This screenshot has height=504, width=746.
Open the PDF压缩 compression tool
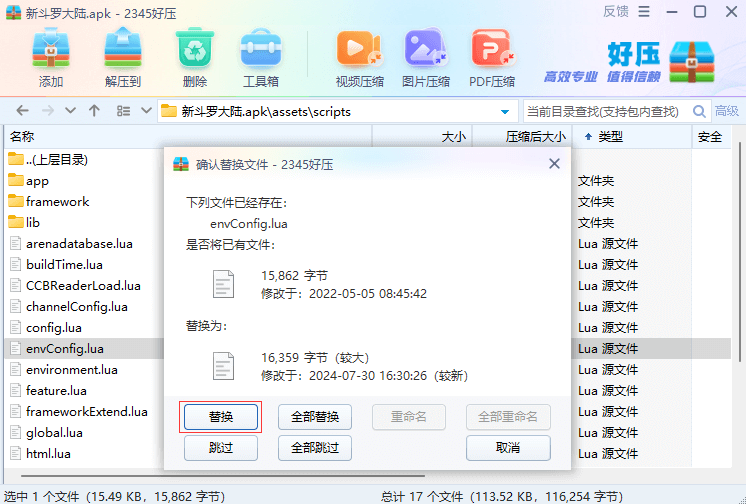click(x=491, y=58)
